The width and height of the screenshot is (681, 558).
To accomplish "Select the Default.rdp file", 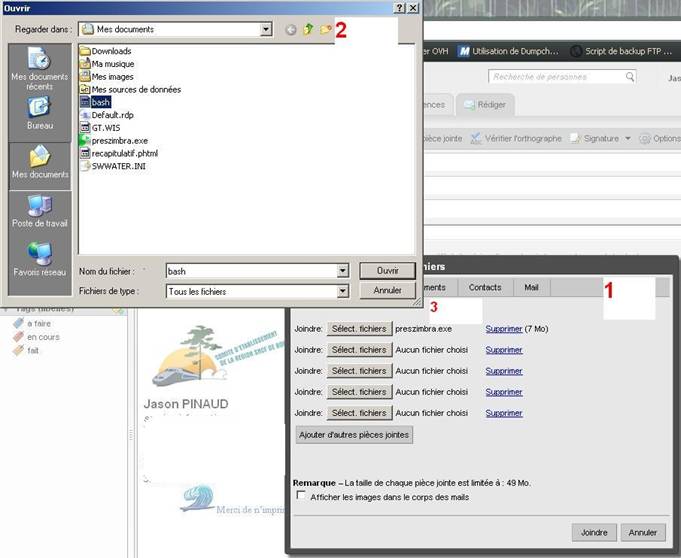I will [107, 115].
